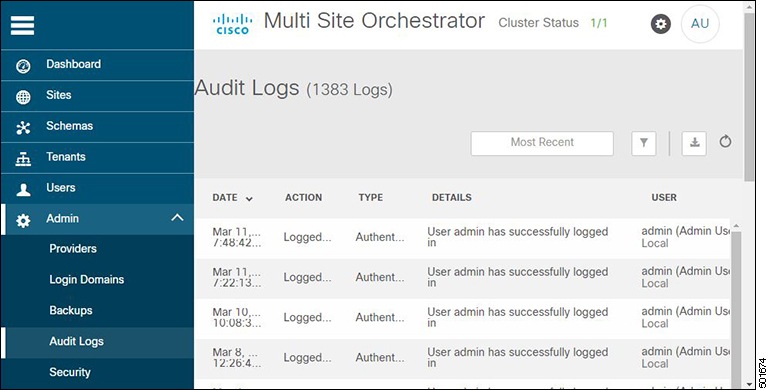The width and height of the screenshot is (768, 390).
Task: Click the Sites globe icon
Action: point(23,97)
